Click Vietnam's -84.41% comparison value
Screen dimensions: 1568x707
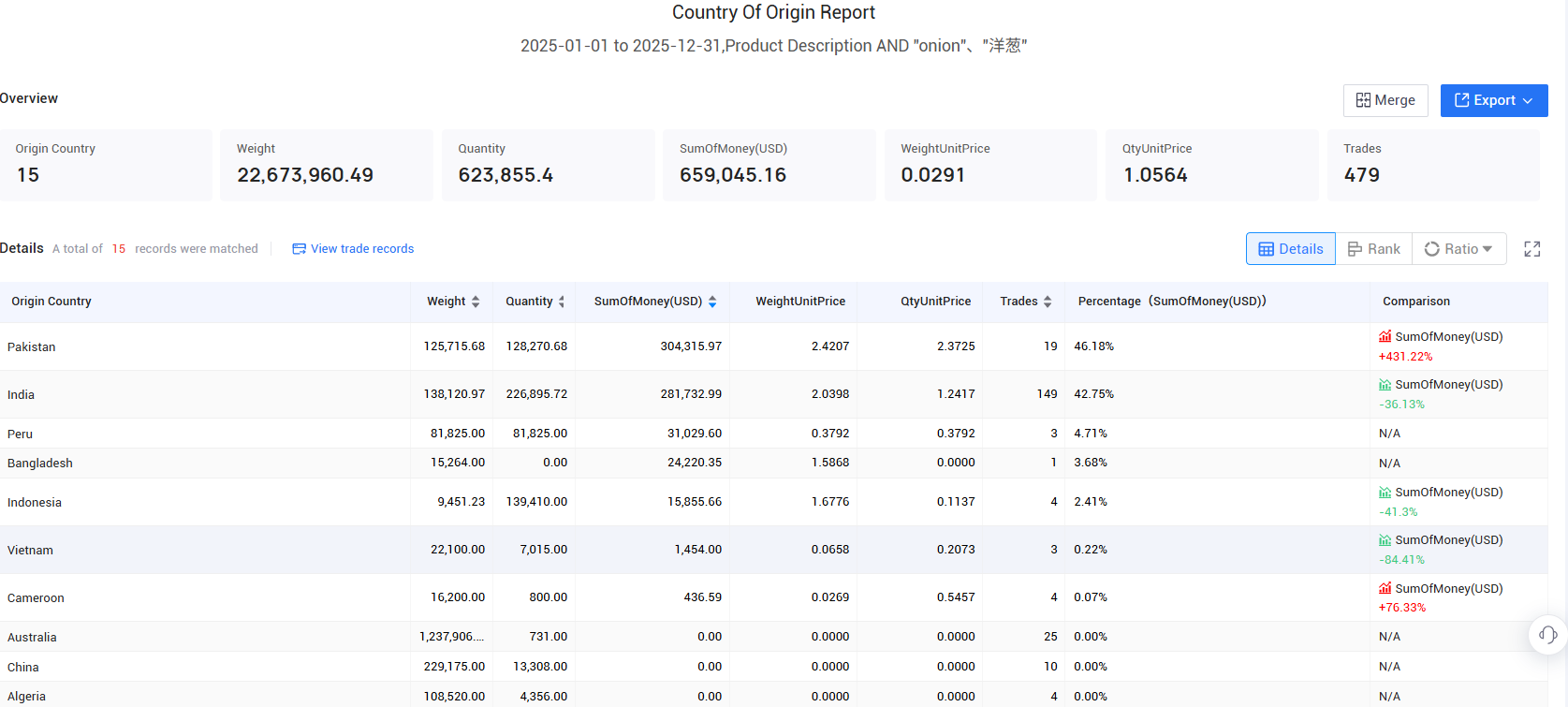click(x=1401, y=560)
